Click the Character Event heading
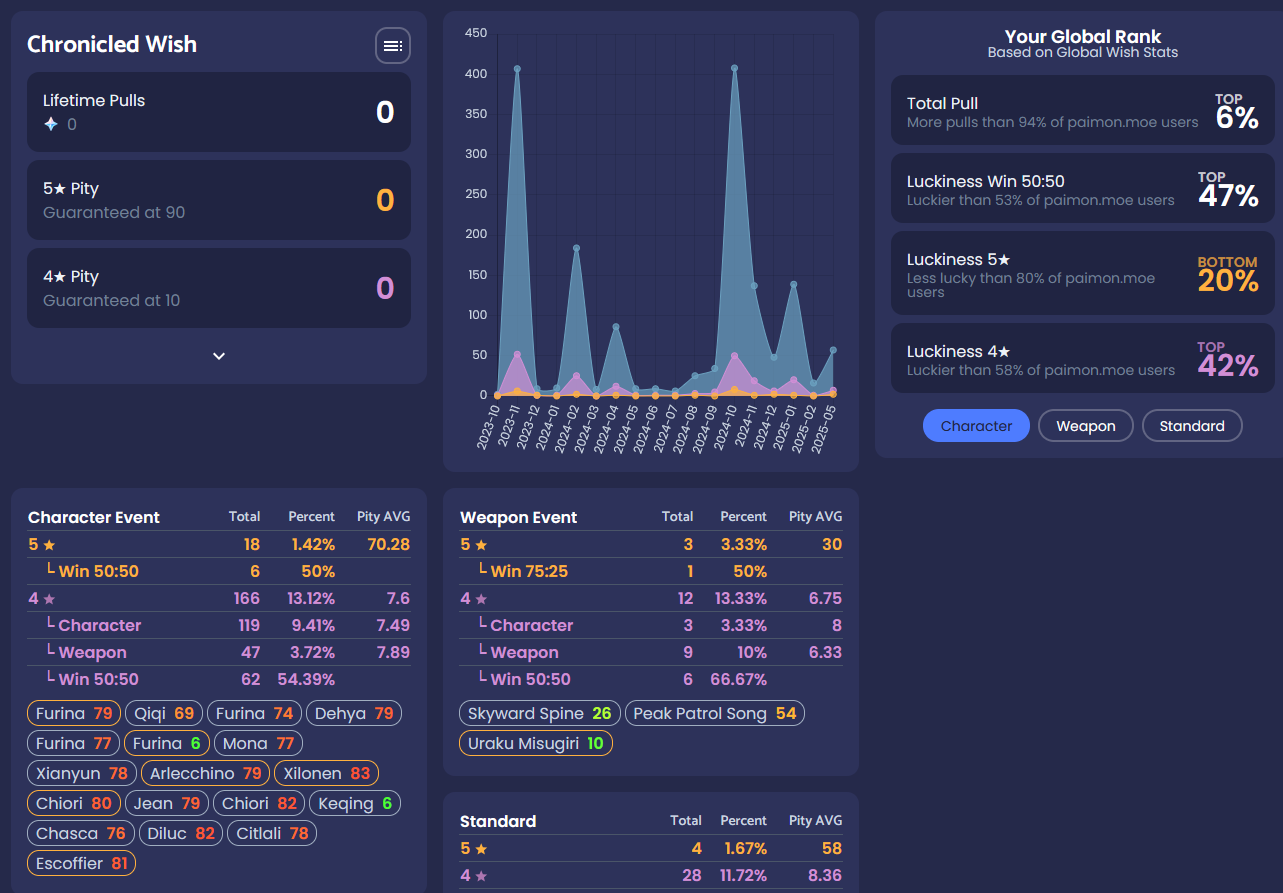 (x=94, y=517)
